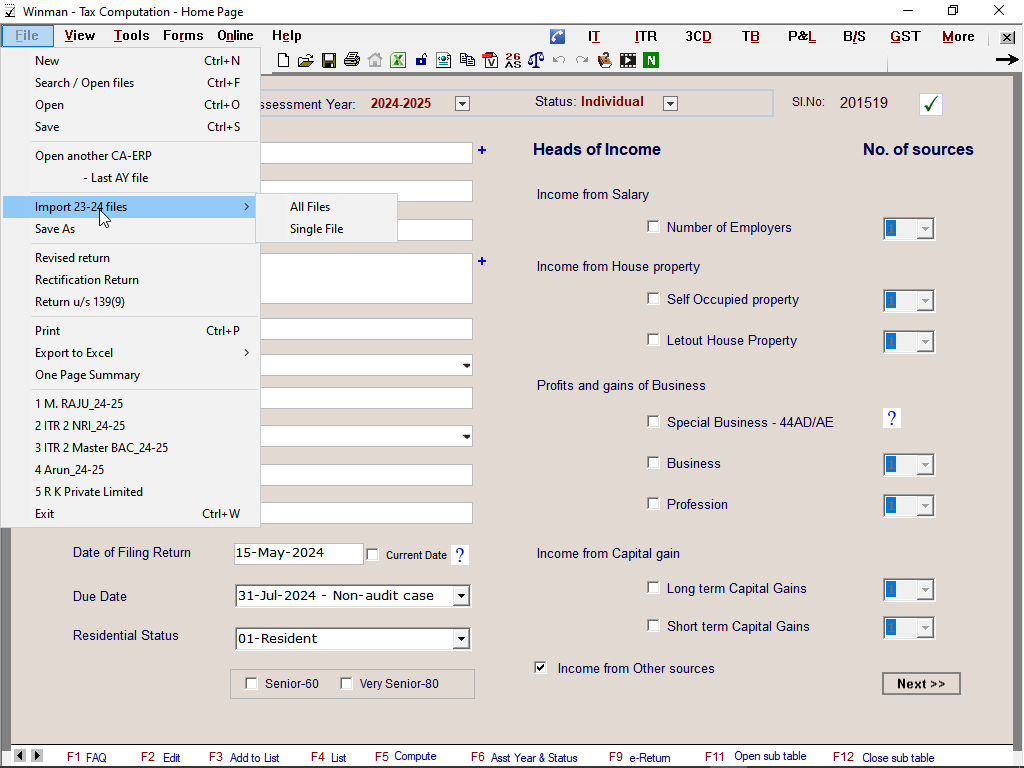Open the 26AS toolbar icon

[513, 60]
